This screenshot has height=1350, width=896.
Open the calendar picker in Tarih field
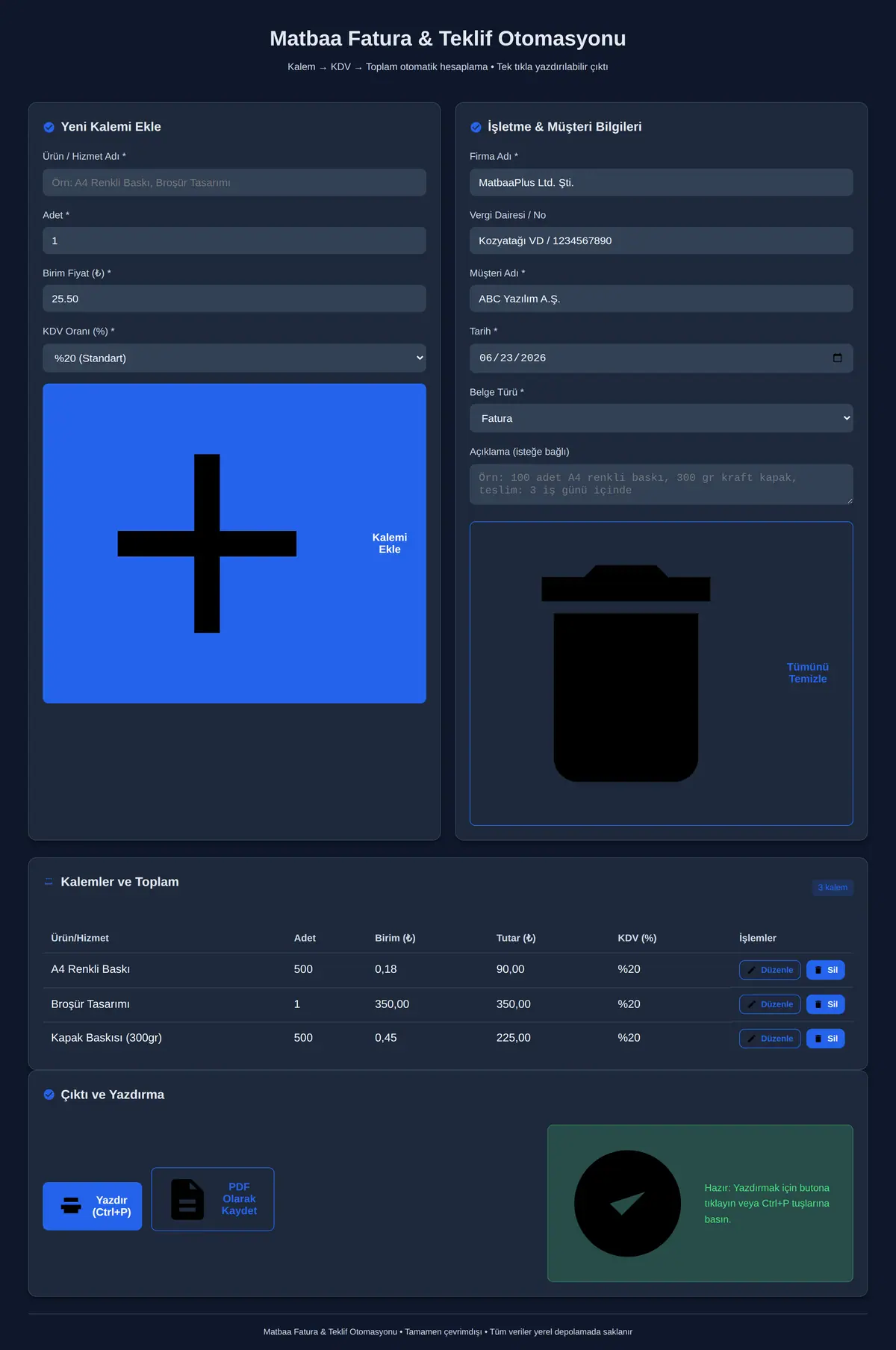[837, 358]
